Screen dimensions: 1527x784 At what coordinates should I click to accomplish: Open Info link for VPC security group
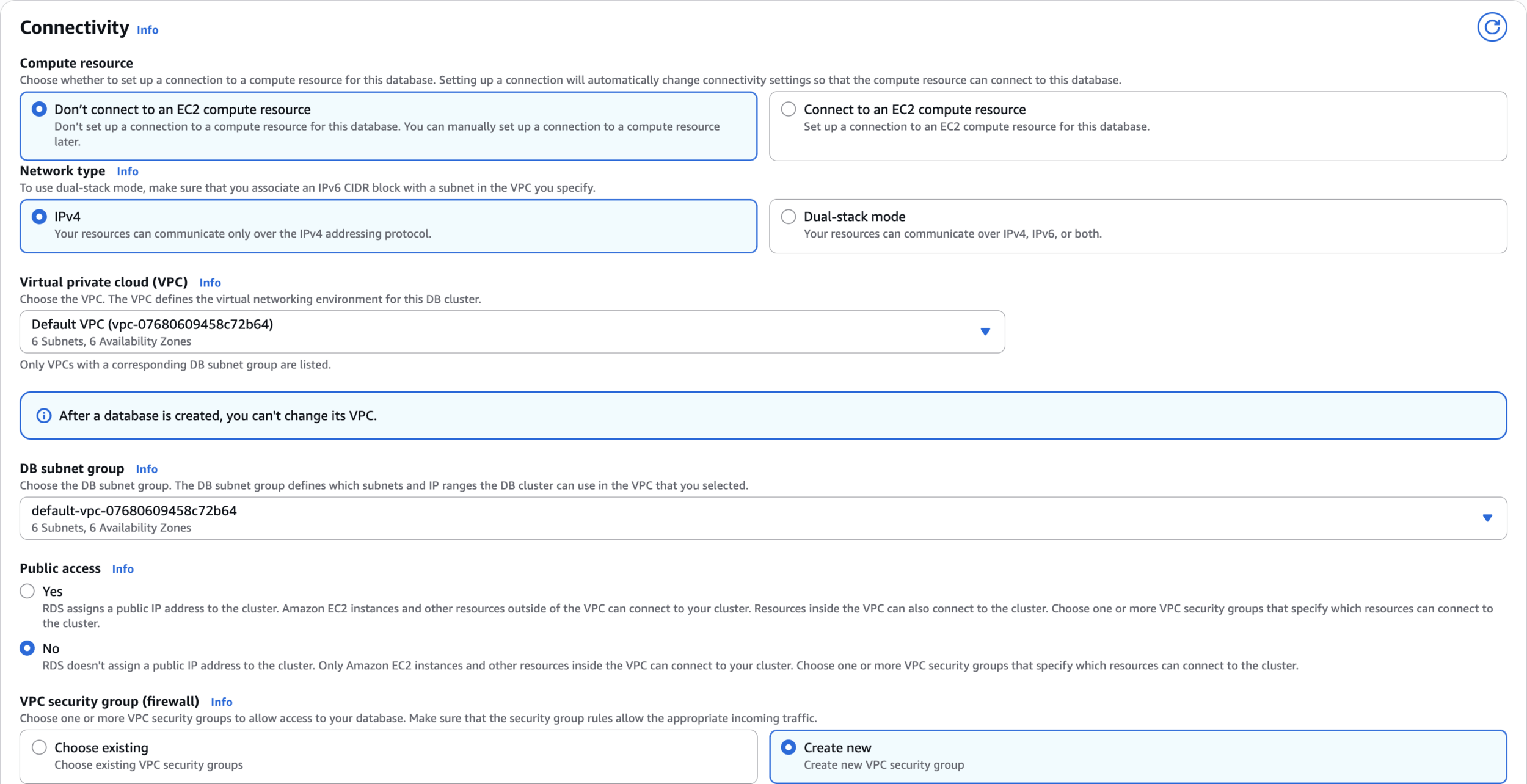click(222, 702)
